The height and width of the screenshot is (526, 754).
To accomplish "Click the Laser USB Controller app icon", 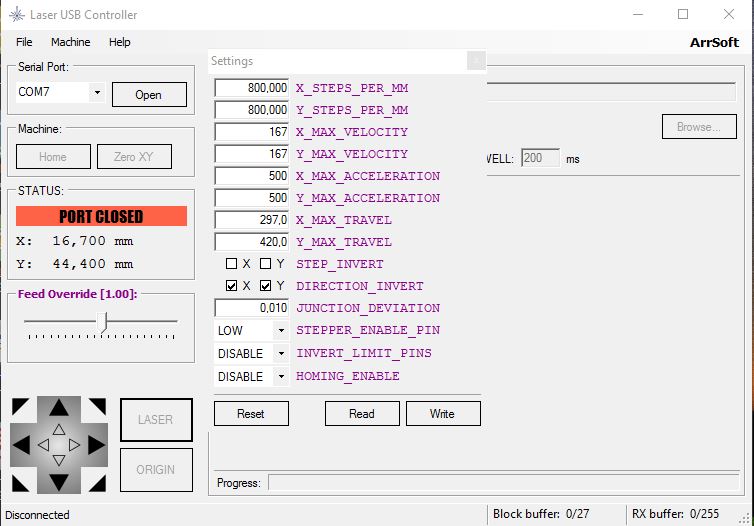I will pos(17,14).
